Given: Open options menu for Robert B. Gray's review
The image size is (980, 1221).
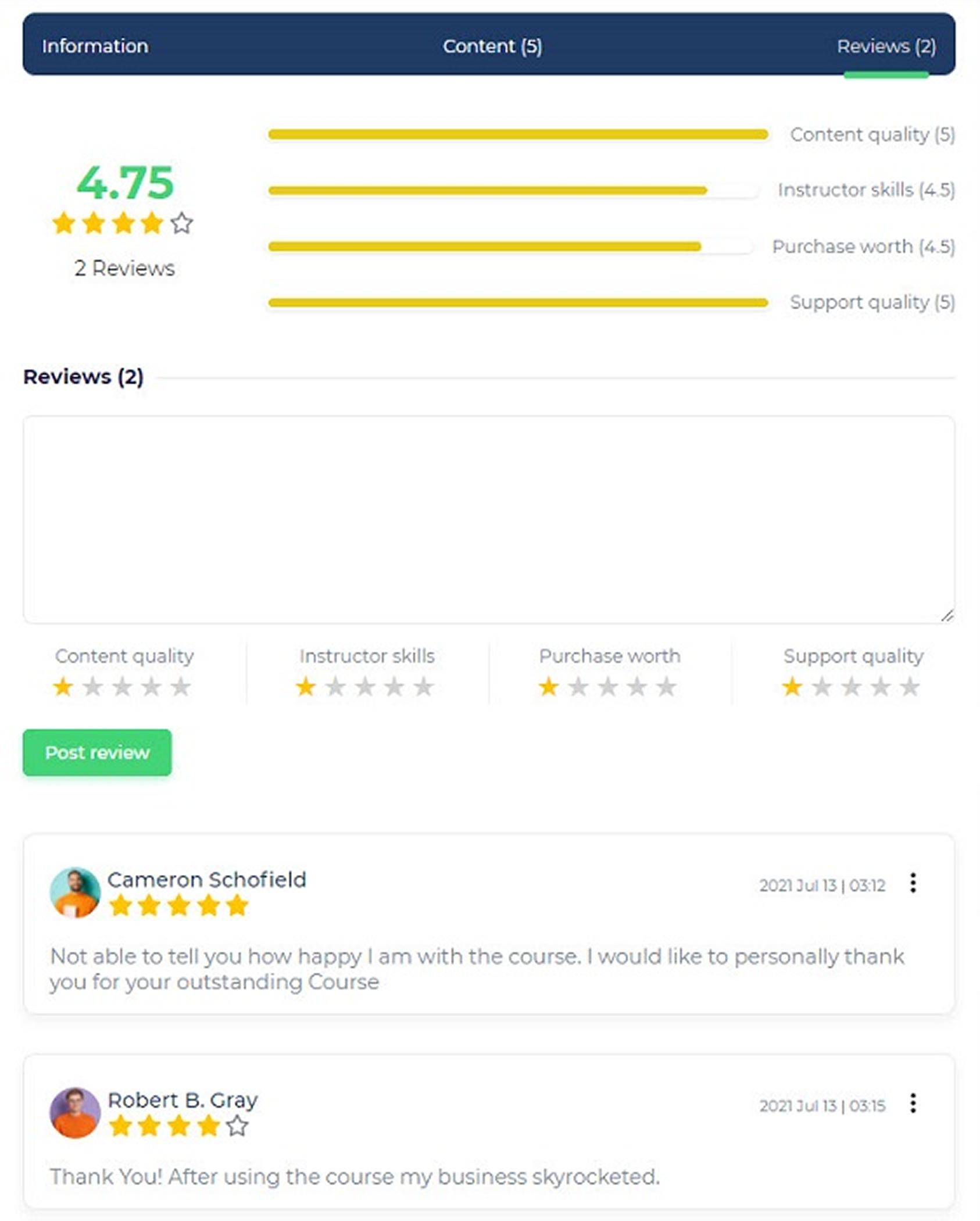Looking at the screenshot, I should pos(913,1103).
